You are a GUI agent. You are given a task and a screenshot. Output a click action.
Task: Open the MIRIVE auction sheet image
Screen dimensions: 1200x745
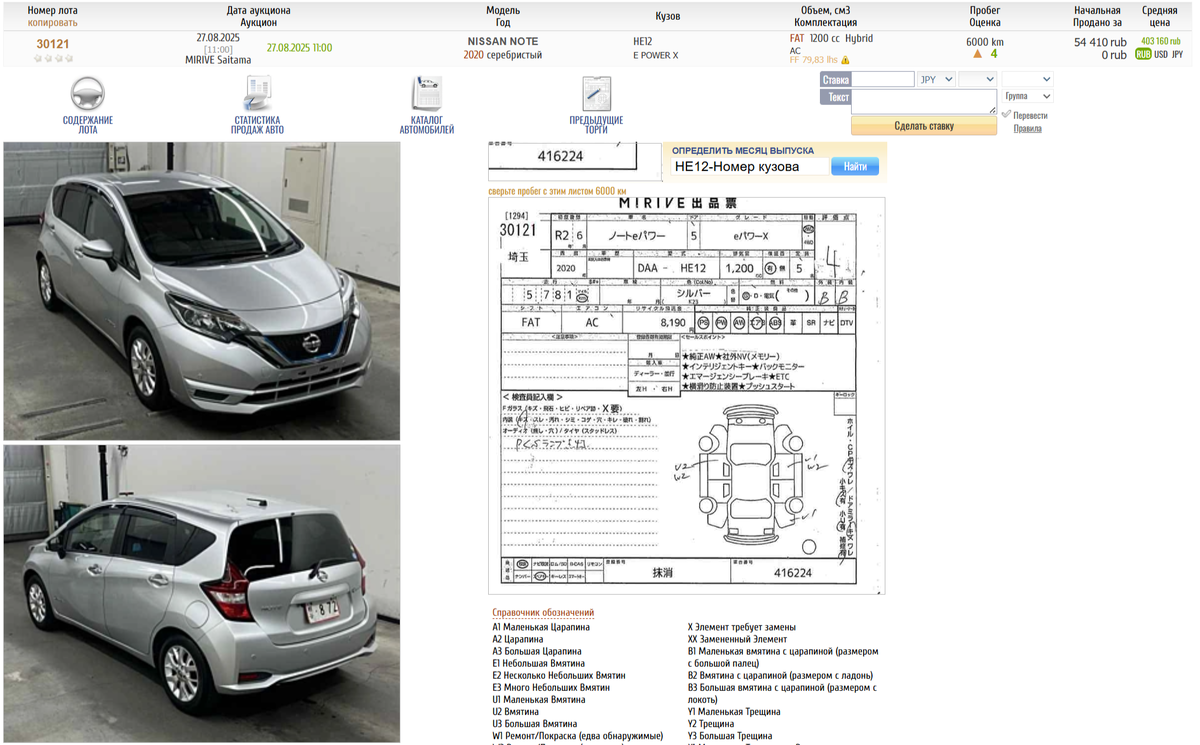coord(687,395)
